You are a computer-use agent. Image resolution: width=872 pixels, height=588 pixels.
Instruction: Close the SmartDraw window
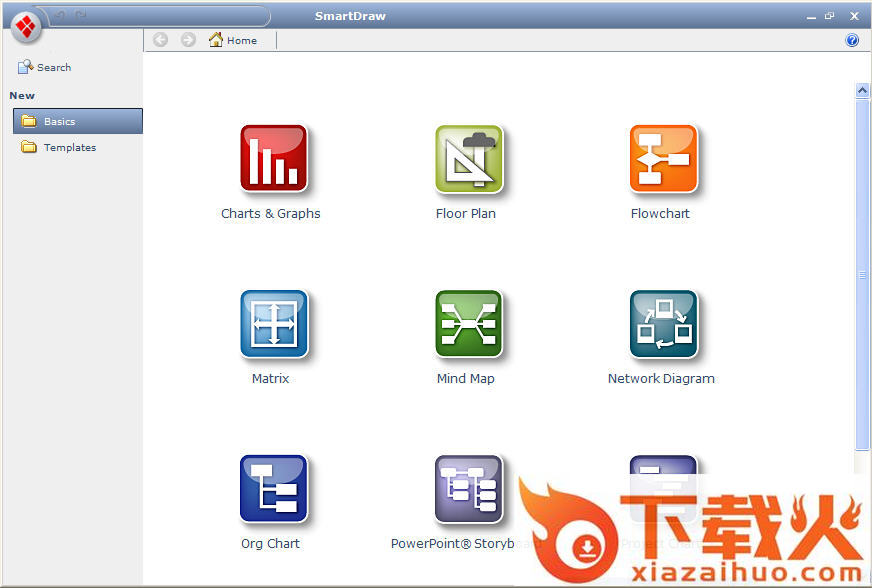pos(854,16)
